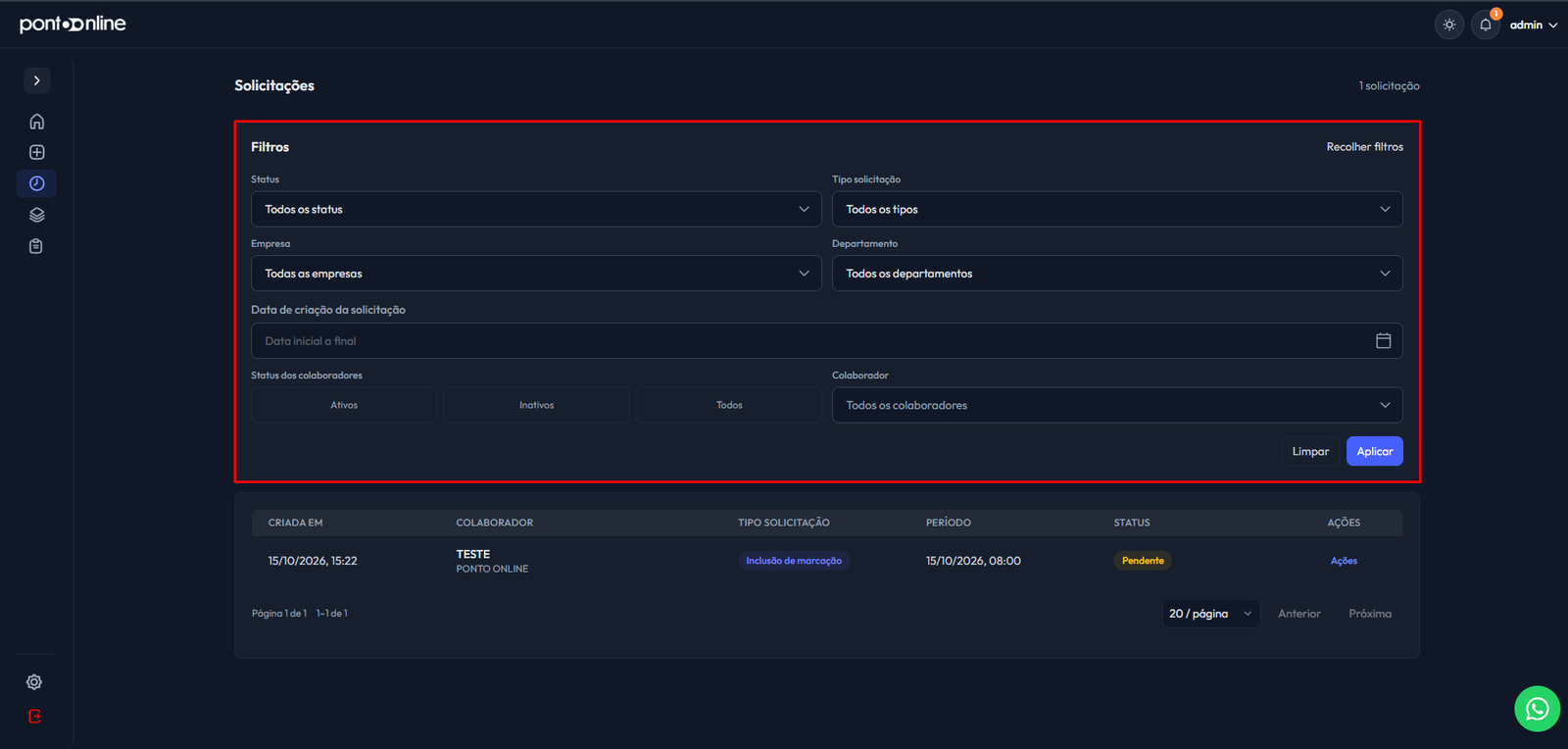Image resolution: width=1568 pixels, height=749 pixels.
Task: Click the COLABORADOR column header
Action: click(495, 523)
